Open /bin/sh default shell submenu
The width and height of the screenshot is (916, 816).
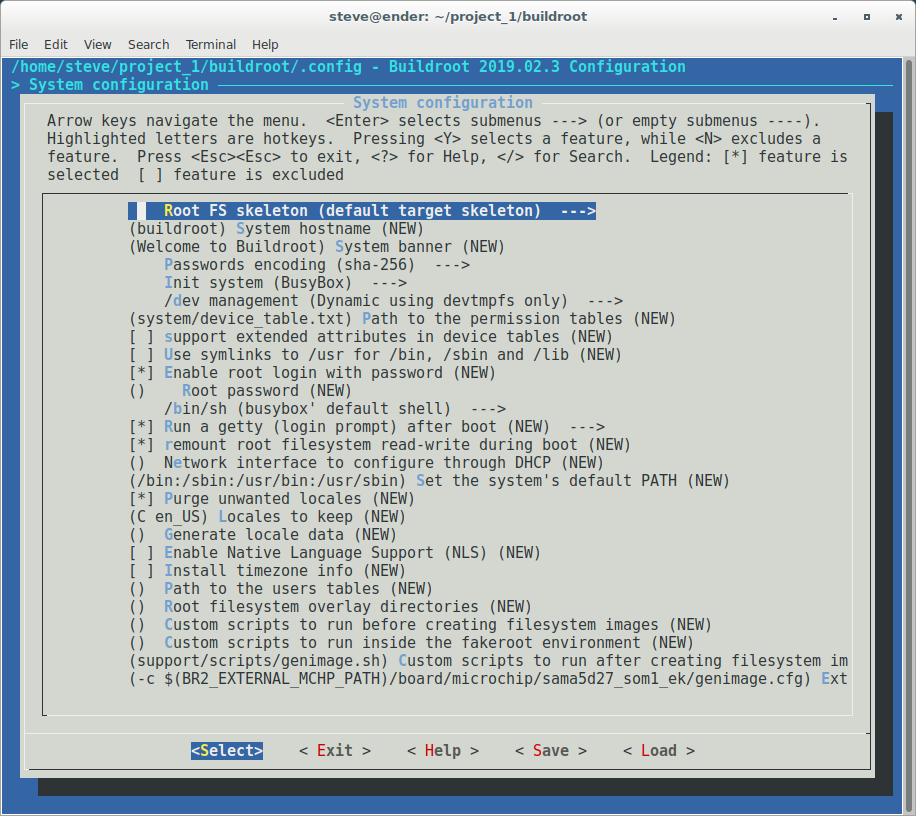click(334, 409)
